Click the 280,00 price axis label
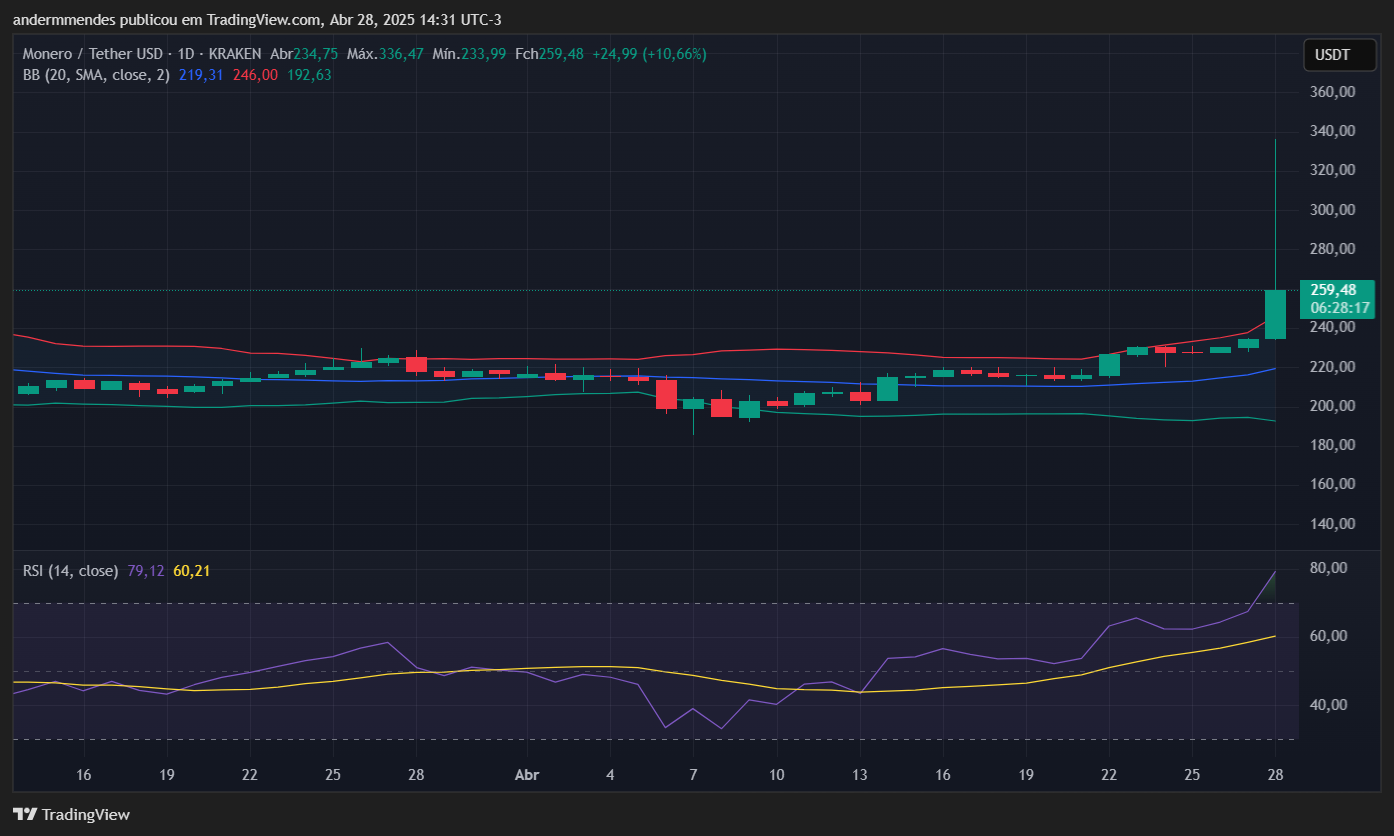1394x836 pixels. coord(1333,249)
